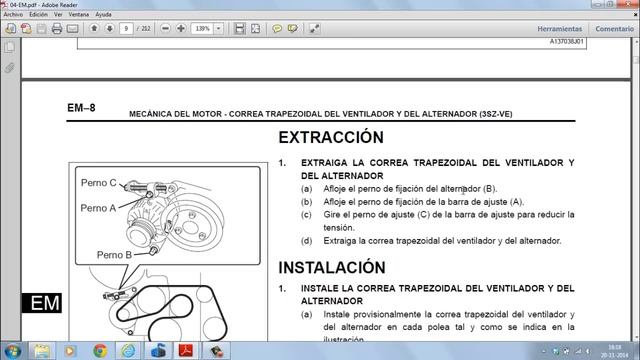Screen dimensions: 640x360
Task: Zoom out with minus button
Action: coord(165,29)
